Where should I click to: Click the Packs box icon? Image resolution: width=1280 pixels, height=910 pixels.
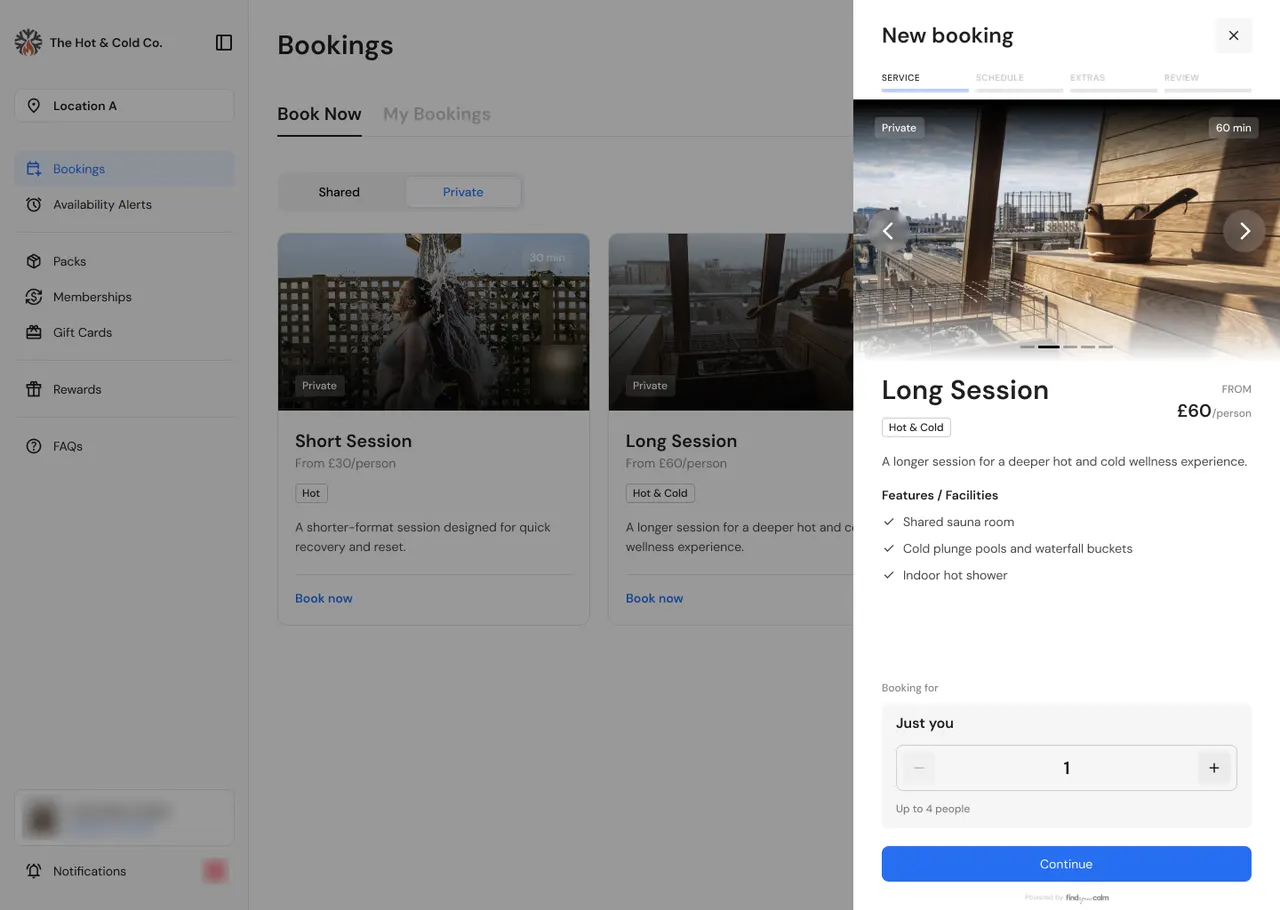34,261
